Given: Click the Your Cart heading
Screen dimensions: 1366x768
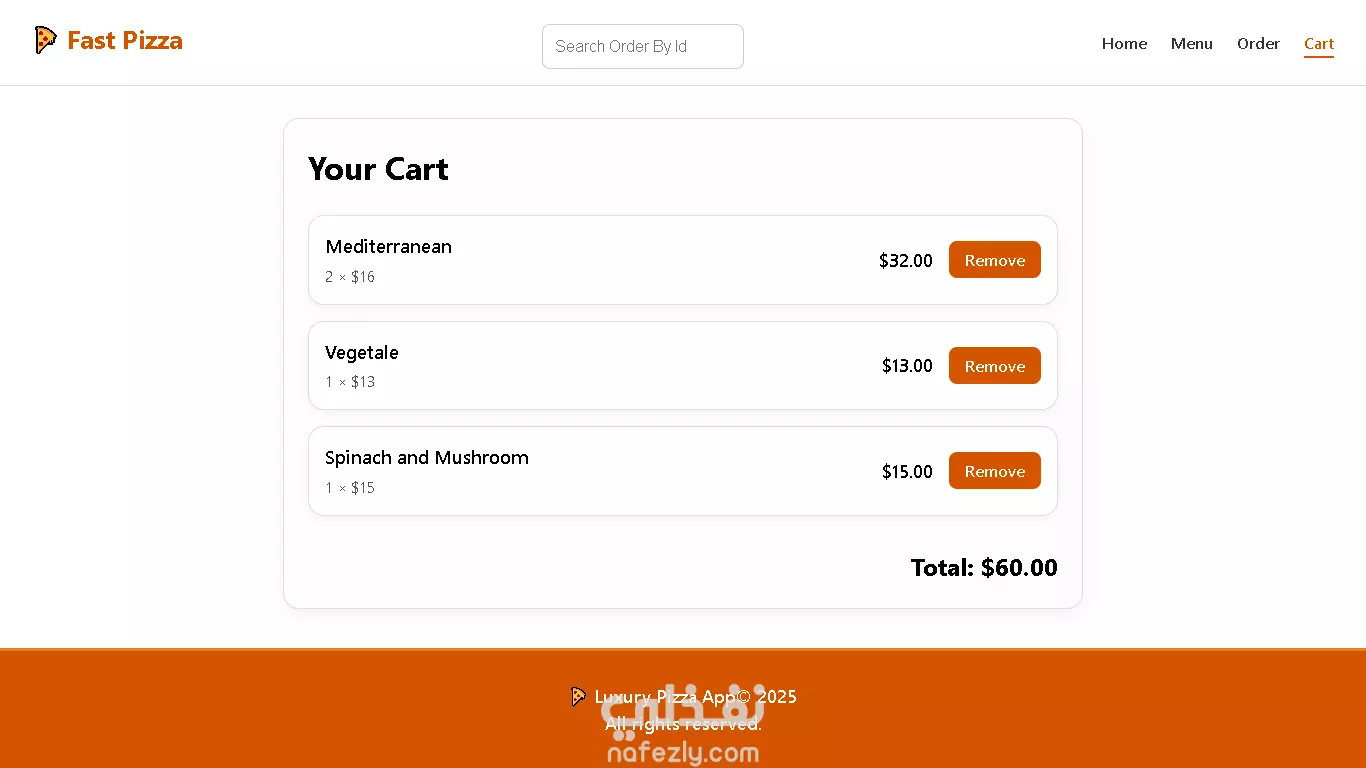Looking at the screenshot, I should tap(378, 169).
